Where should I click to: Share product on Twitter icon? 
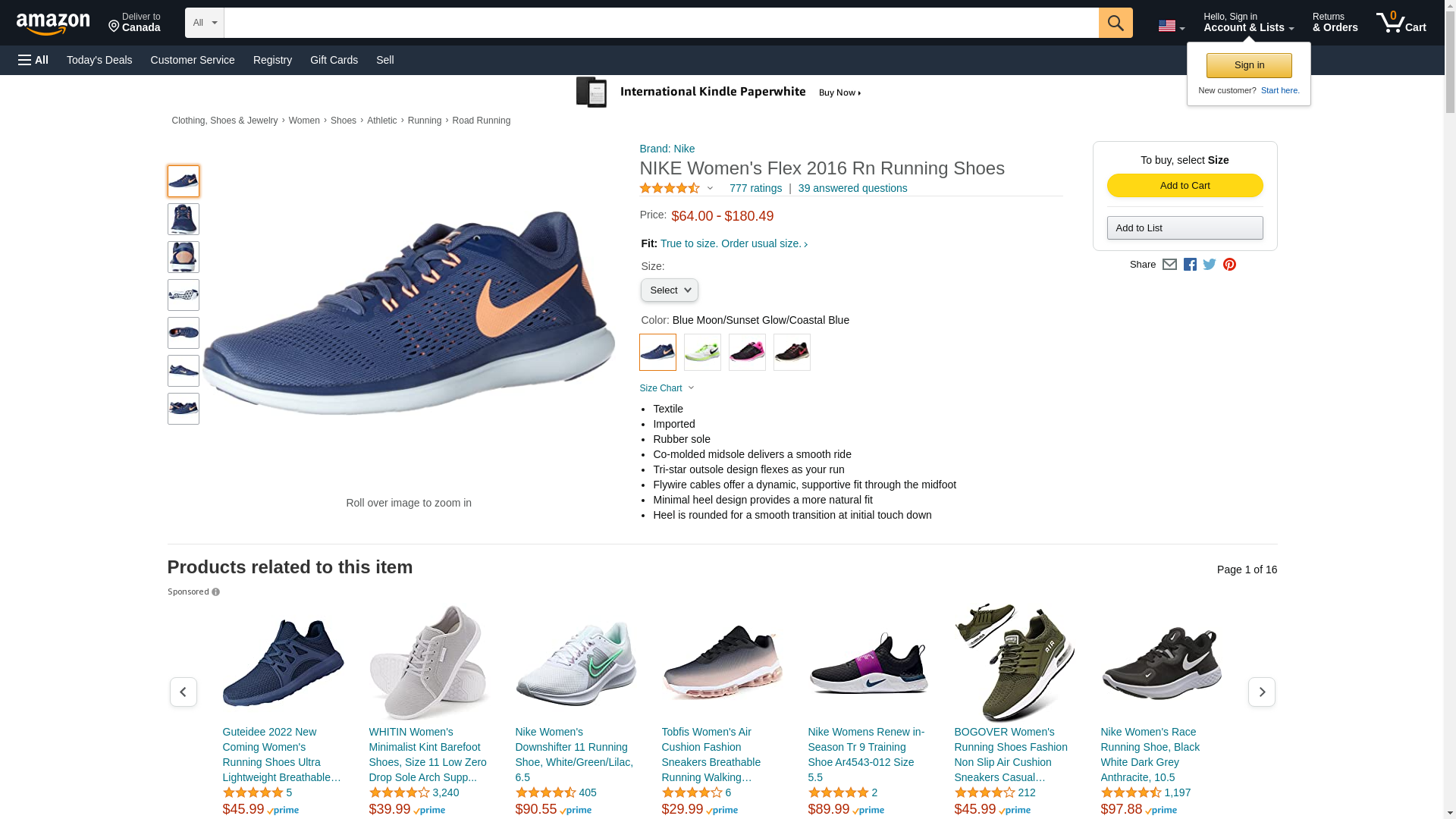click(x=1210, y=265)
